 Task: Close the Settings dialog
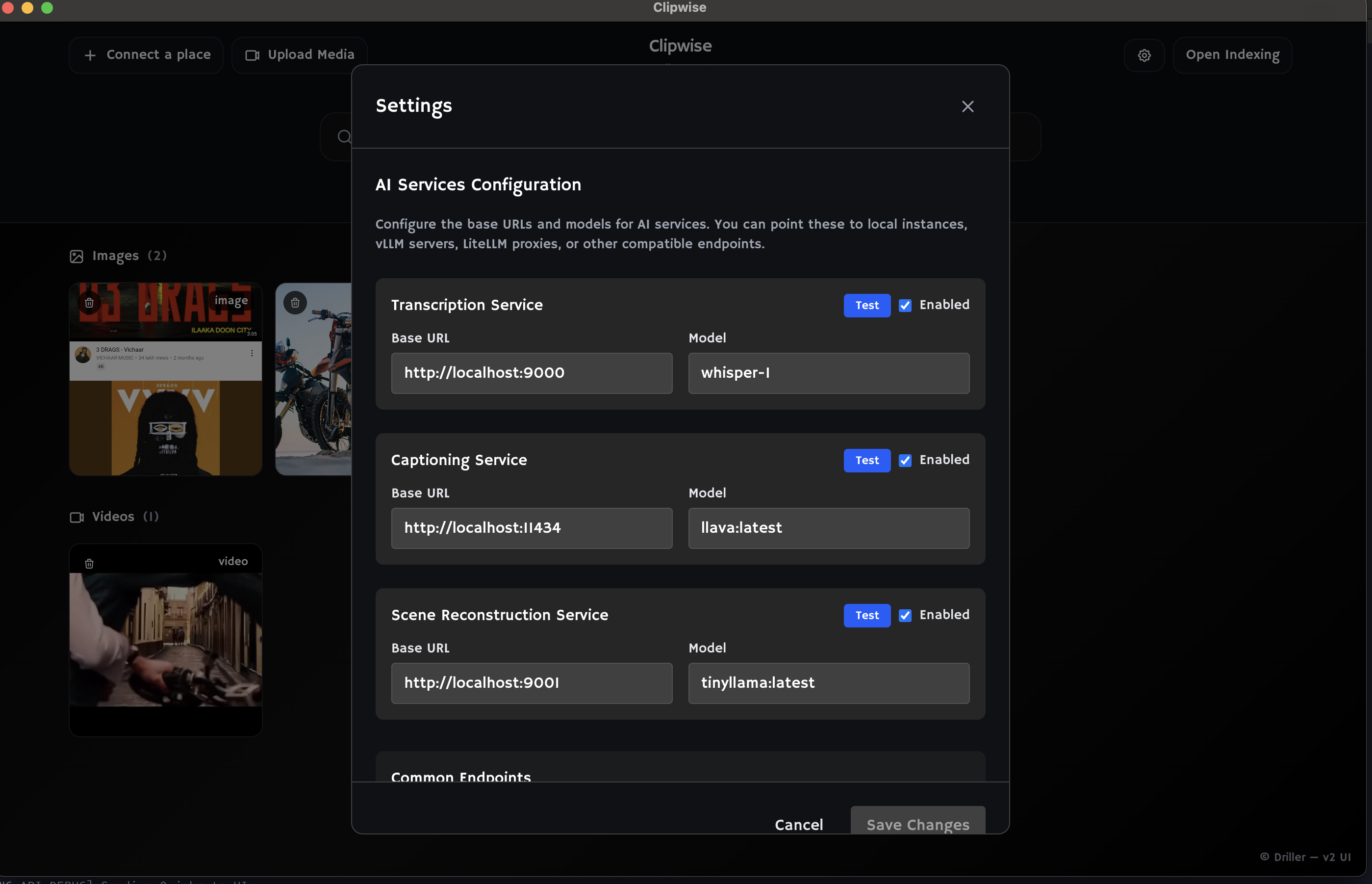click(x=967, y=106)
